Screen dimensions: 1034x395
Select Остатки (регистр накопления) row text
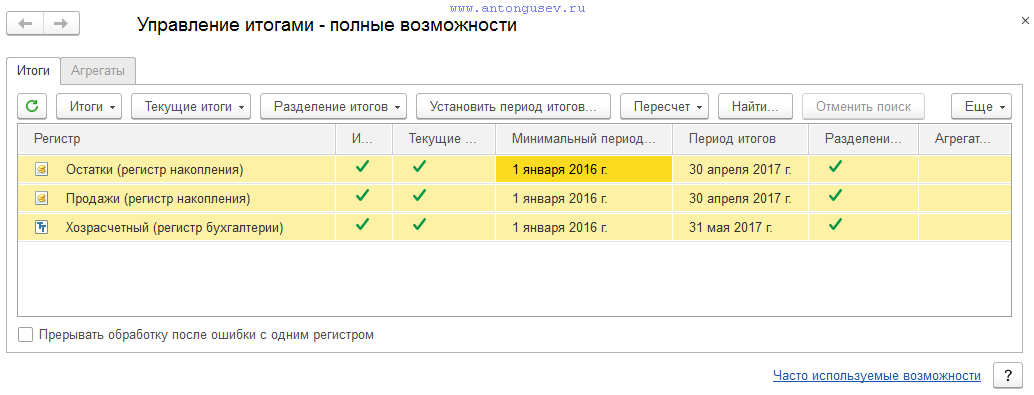coord(154,169)
